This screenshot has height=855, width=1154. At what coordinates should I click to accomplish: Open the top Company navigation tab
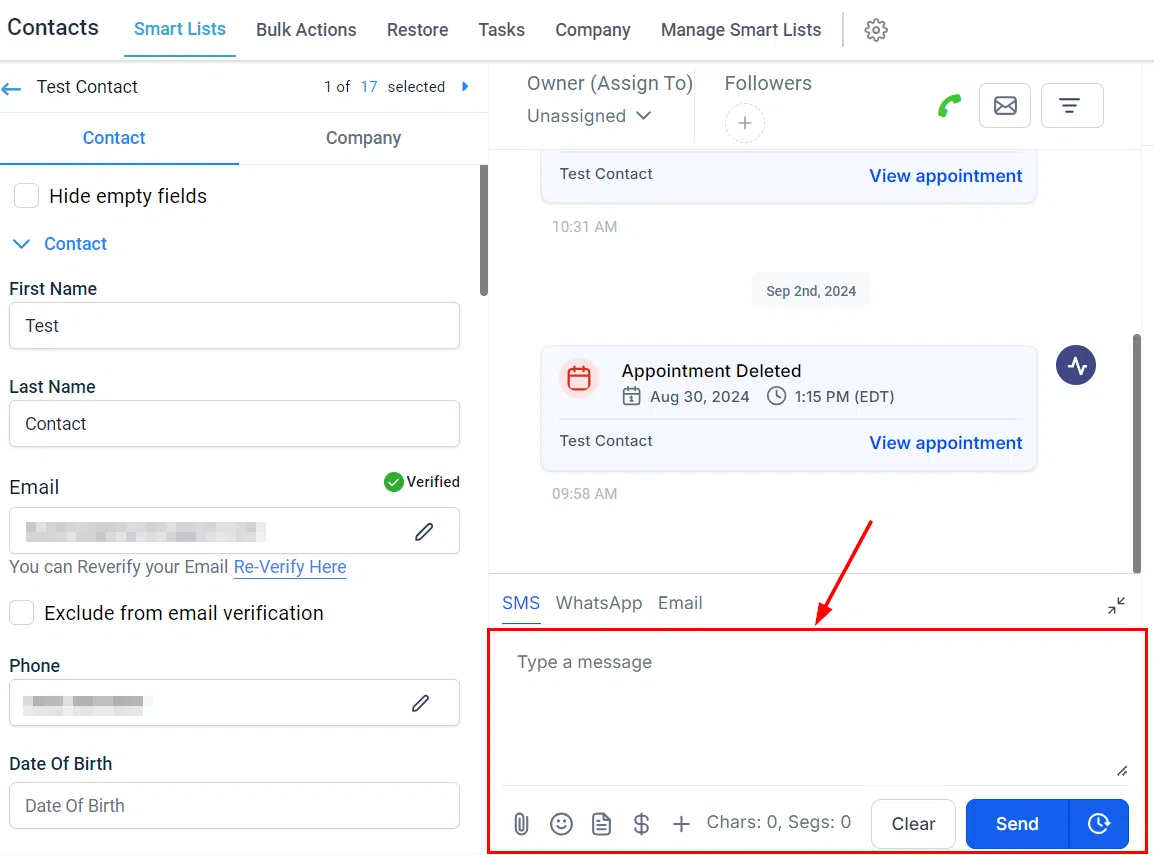[592, 30]
